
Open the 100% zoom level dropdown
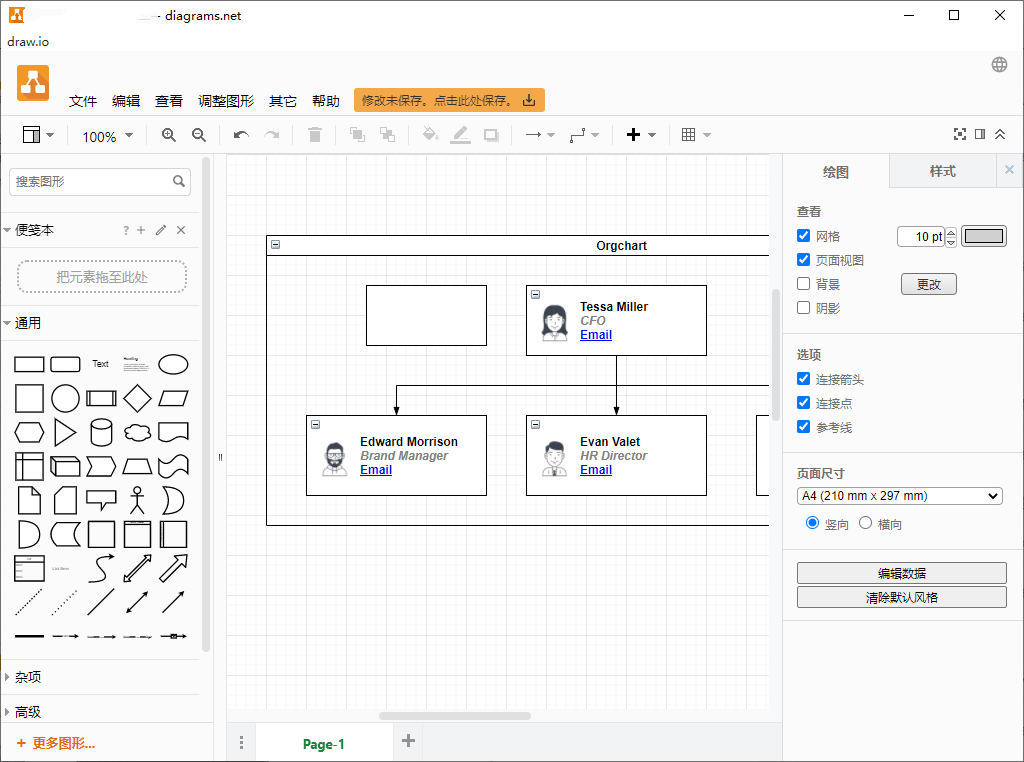(x=107, y=136)
